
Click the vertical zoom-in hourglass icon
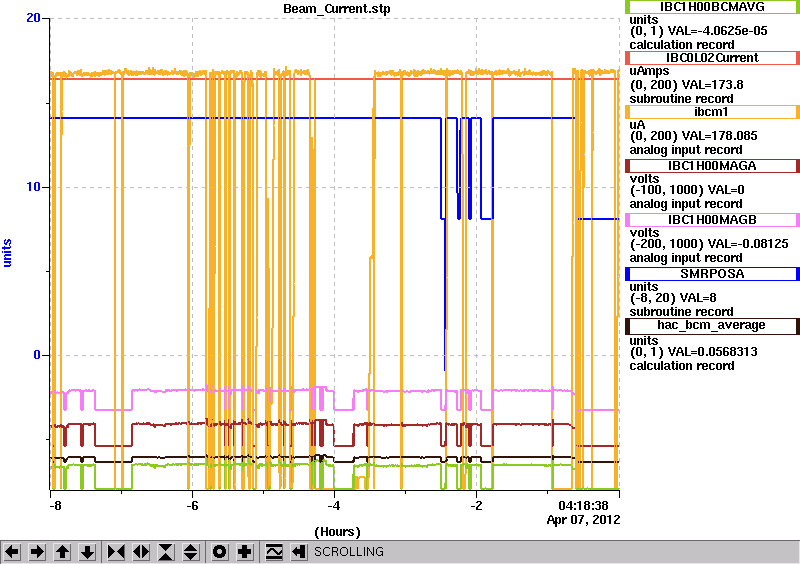click(166, 552)
